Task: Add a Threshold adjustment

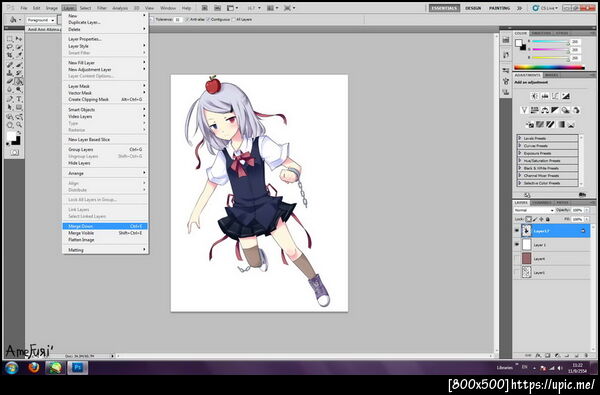Action: pos(550,124)
